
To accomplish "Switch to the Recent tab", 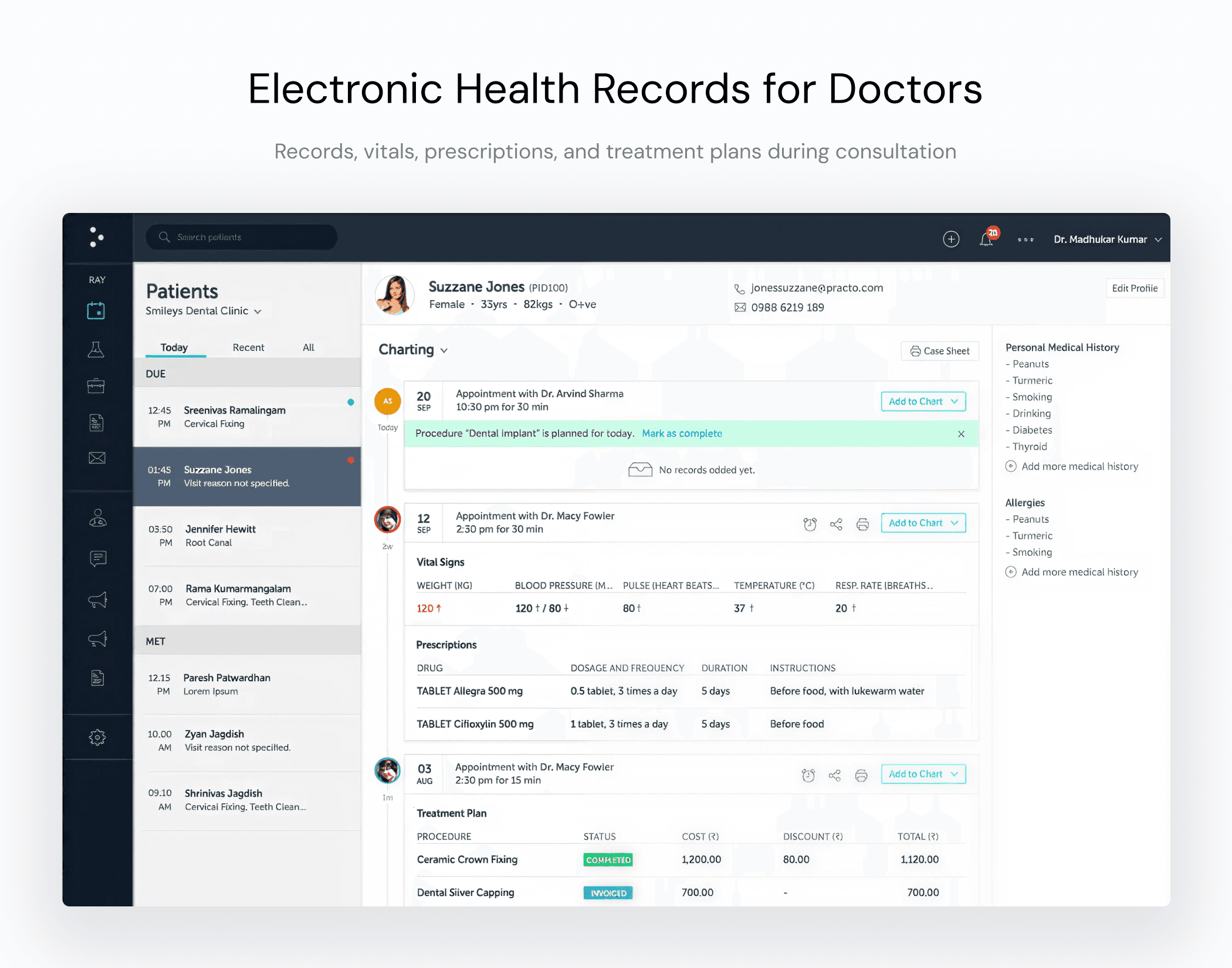I will tap(248, 347).
